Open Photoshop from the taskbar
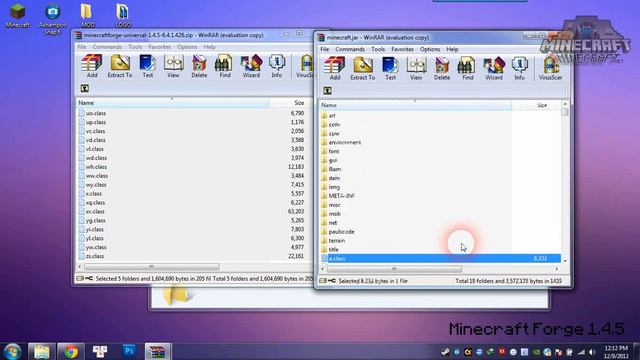 (129, 351)
